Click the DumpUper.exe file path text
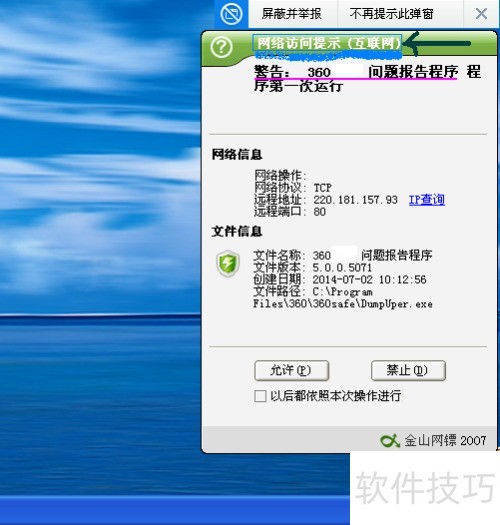Image resolution: width=500 pixels, height=525 pixels. 343,298
